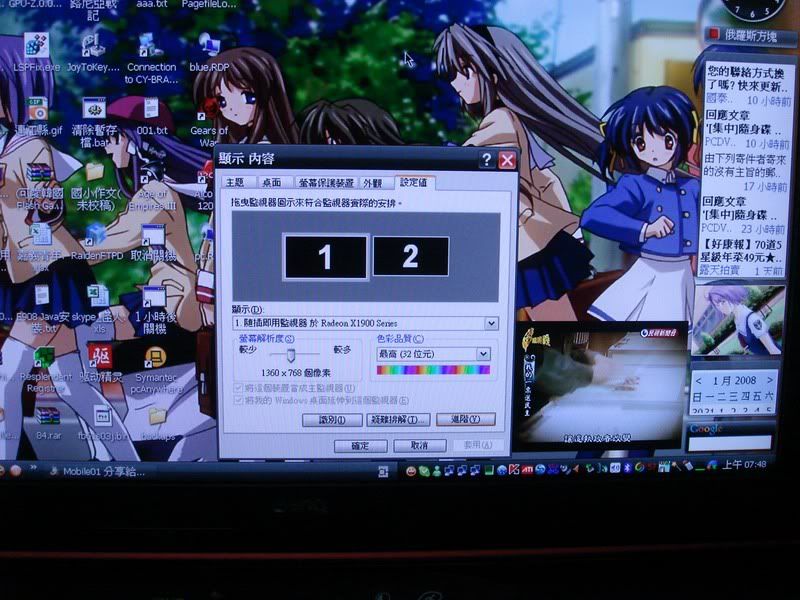Click the 俄羅斯方塊 sidebar gadget title
Viewport: 800px width, 600px height.
click(x=749, y=36)
